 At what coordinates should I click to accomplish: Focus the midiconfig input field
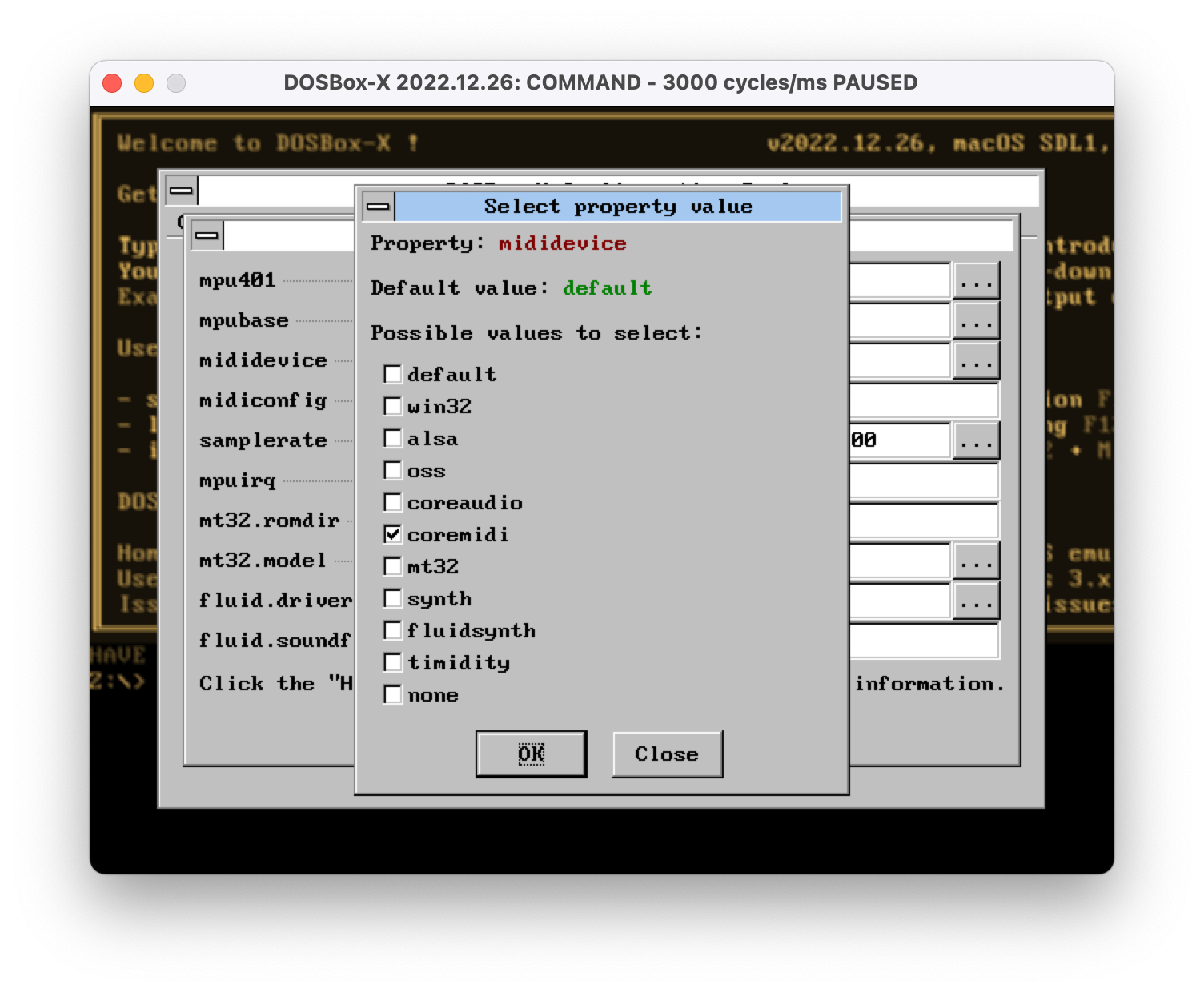[x=924, y=400]
